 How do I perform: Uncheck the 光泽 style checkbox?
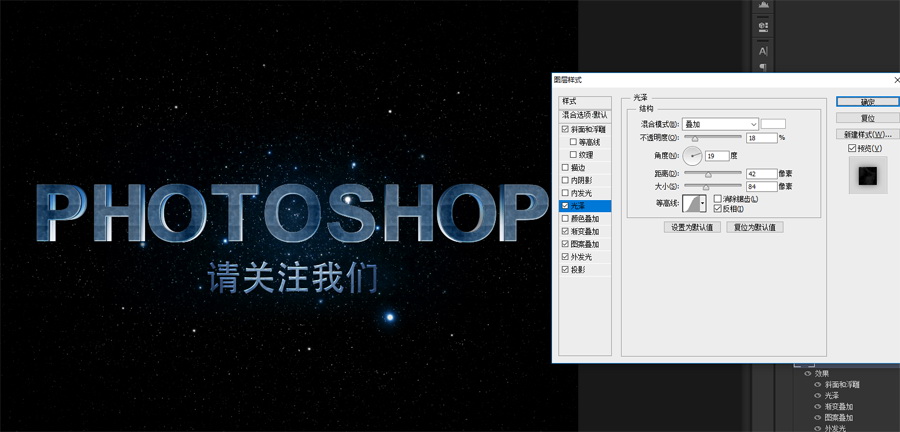point(565,206)
